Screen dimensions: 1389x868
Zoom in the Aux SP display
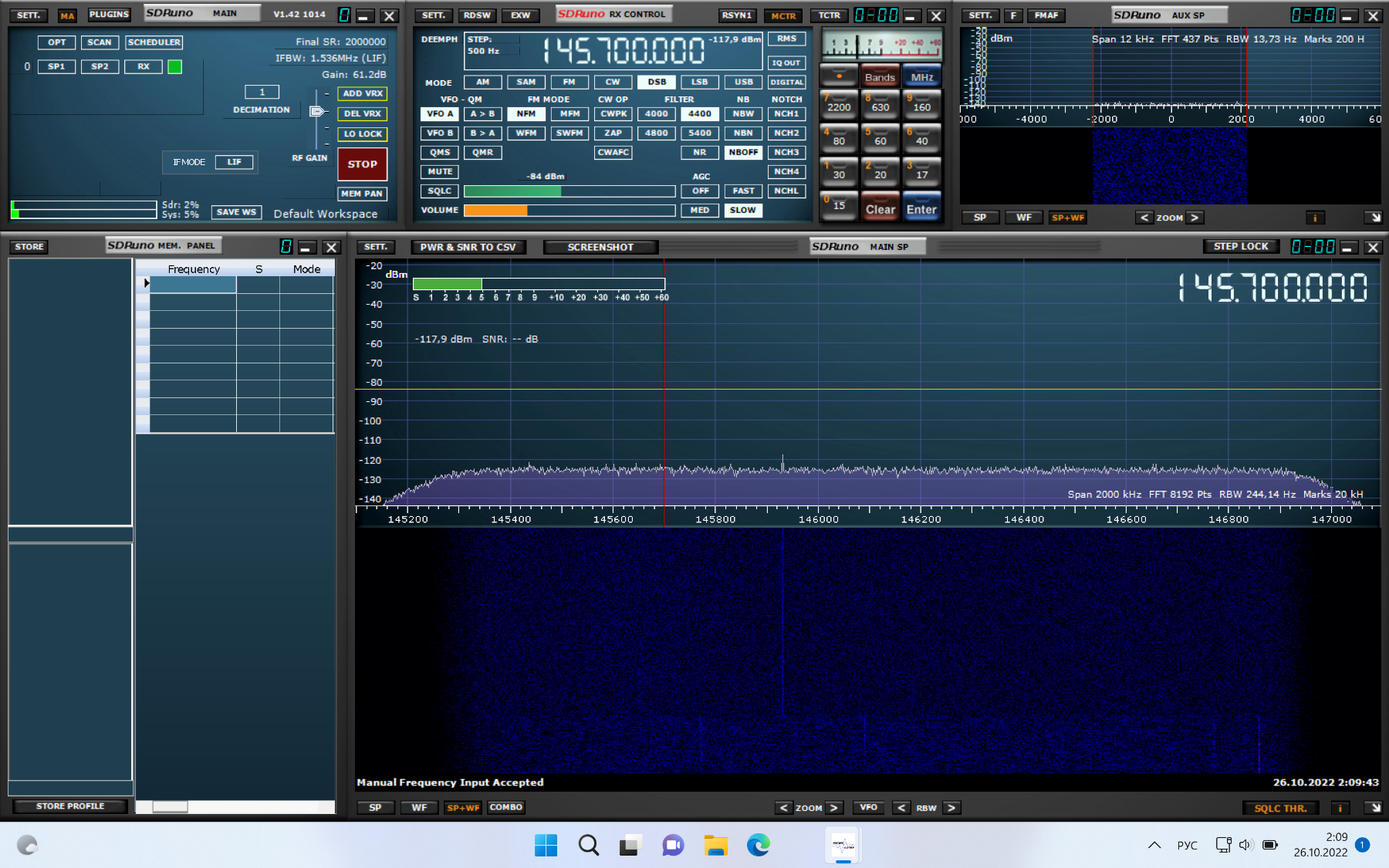1195,218
